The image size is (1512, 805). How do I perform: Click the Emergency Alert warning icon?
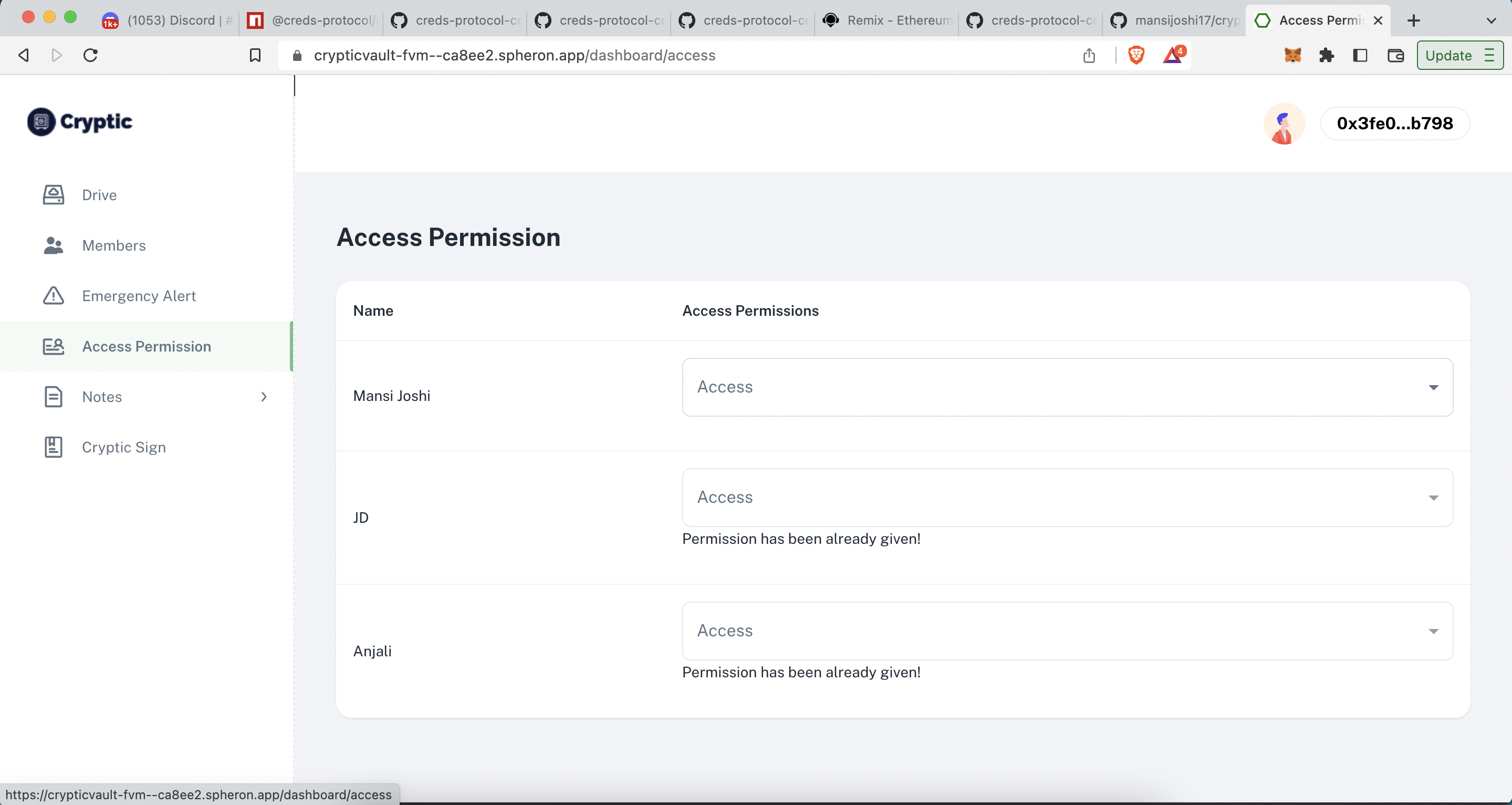tap(54, 296)
